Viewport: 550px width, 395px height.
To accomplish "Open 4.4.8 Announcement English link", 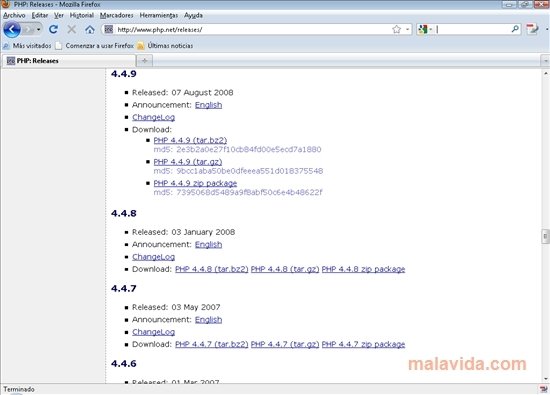I will [208, 245].
